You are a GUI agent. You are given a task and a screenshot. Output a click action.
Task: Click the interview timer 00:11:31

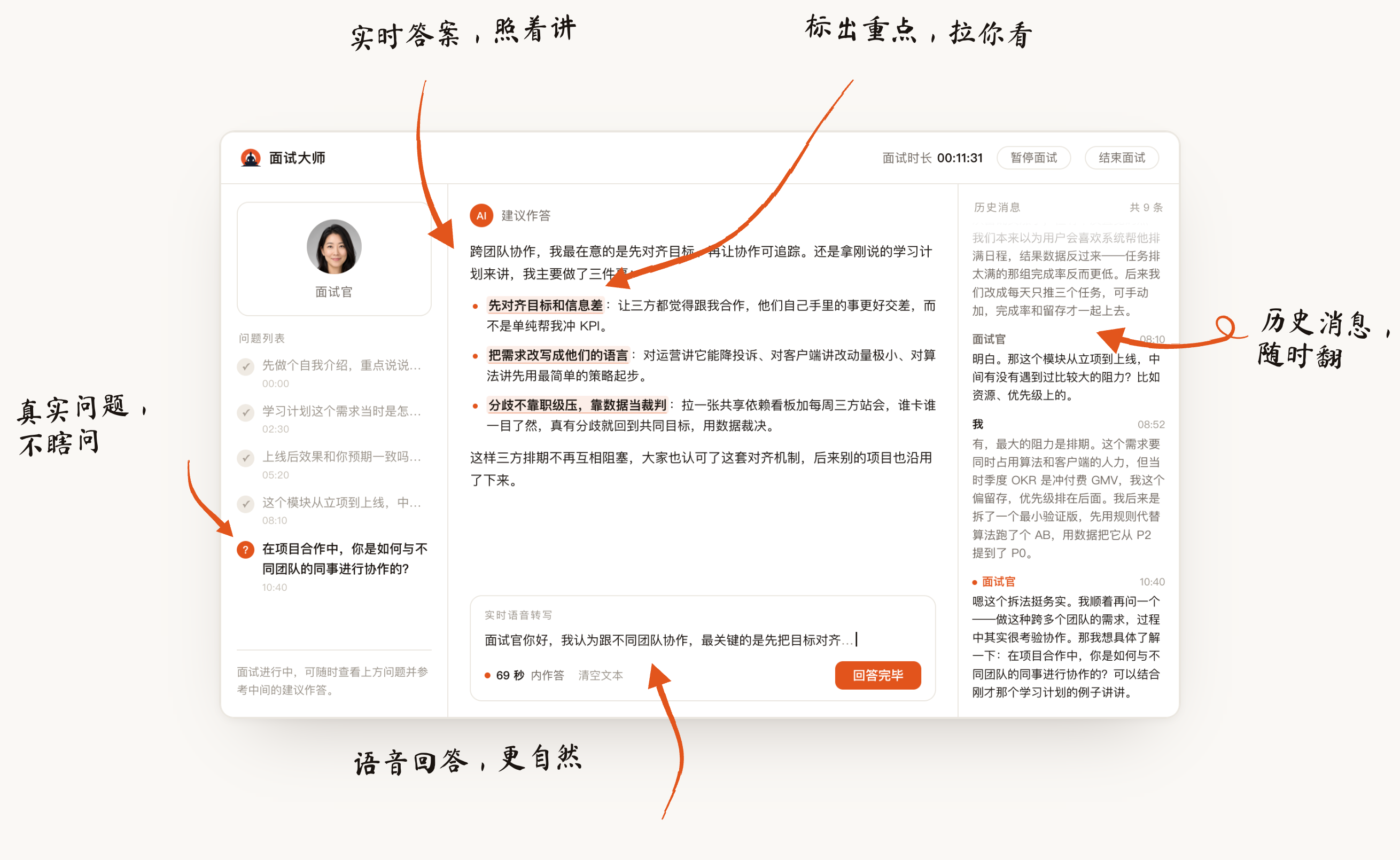(960, 158)
